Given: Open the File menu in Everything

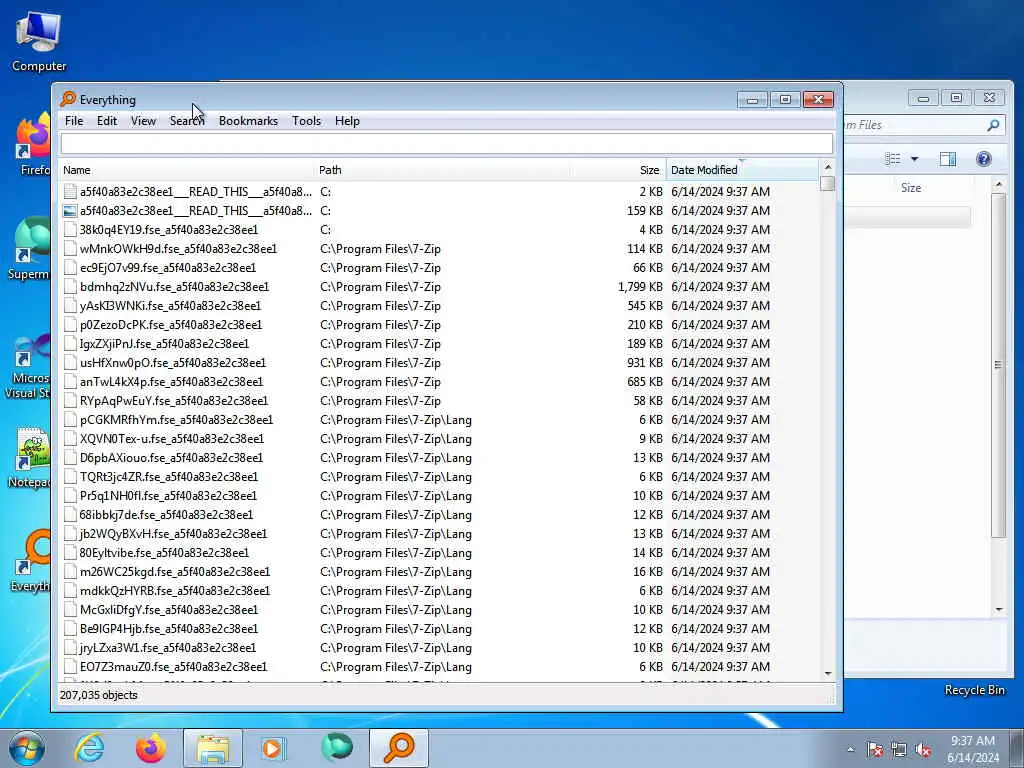Looking at the screenshot, I should [74, 121].
